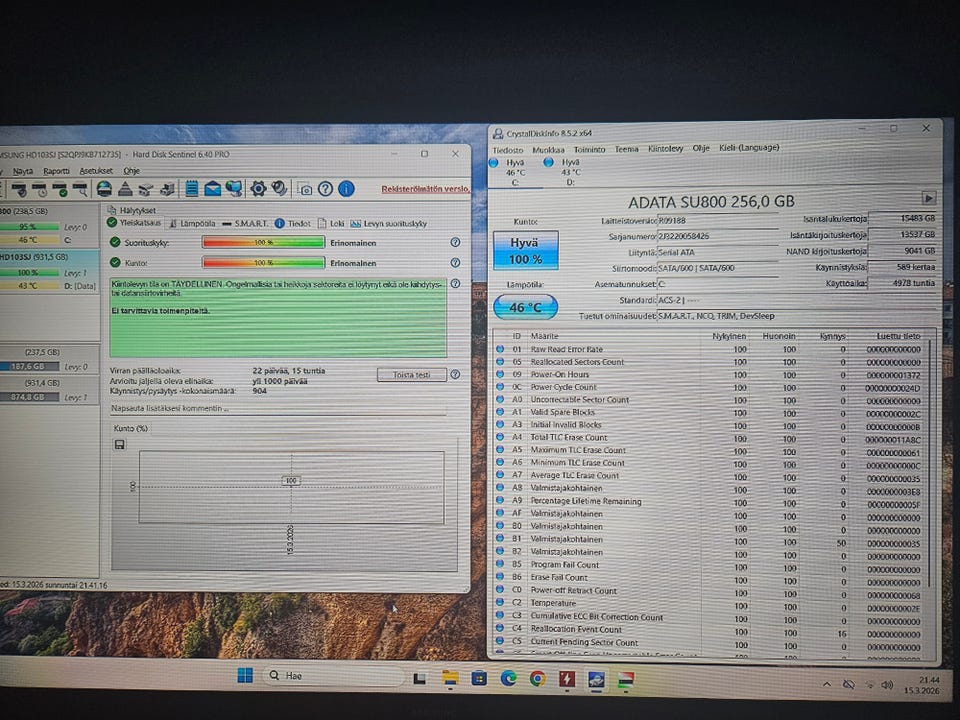960x720 pixels.
Task: Show hidden tray icons chevron
Action: 827,684
